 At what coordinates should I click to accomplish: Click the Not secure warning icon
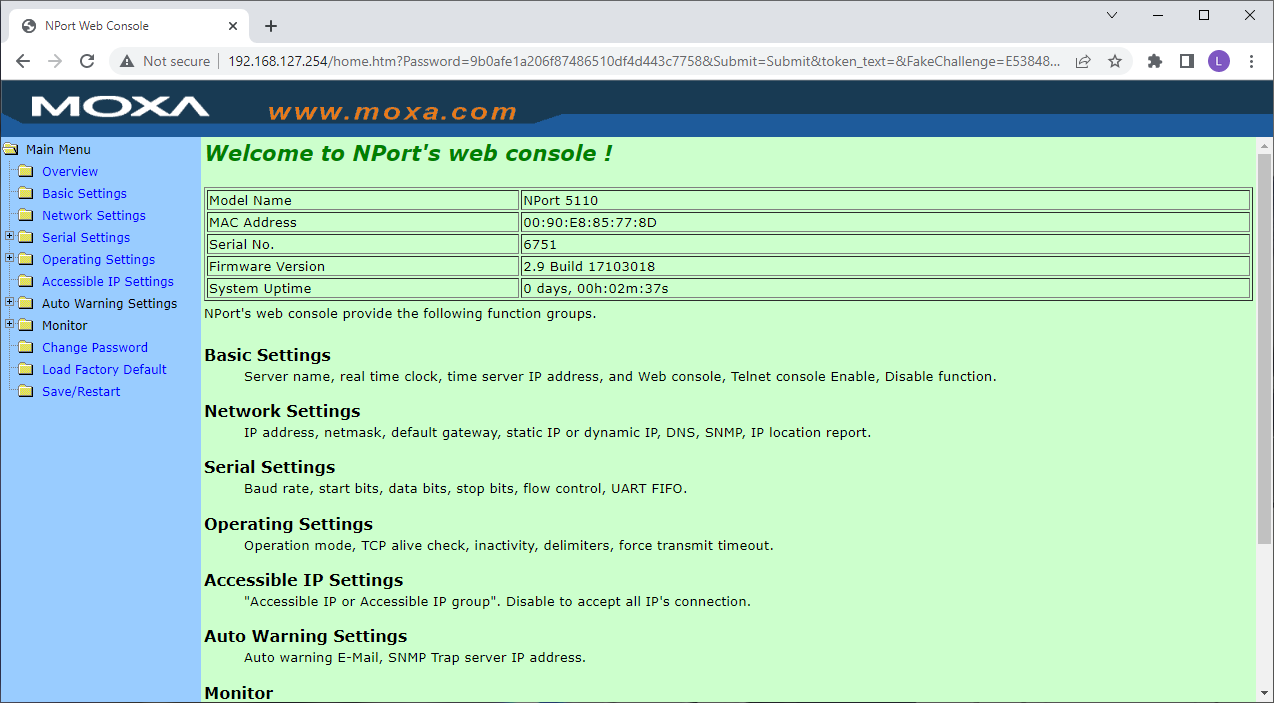(x=127, y=61)
